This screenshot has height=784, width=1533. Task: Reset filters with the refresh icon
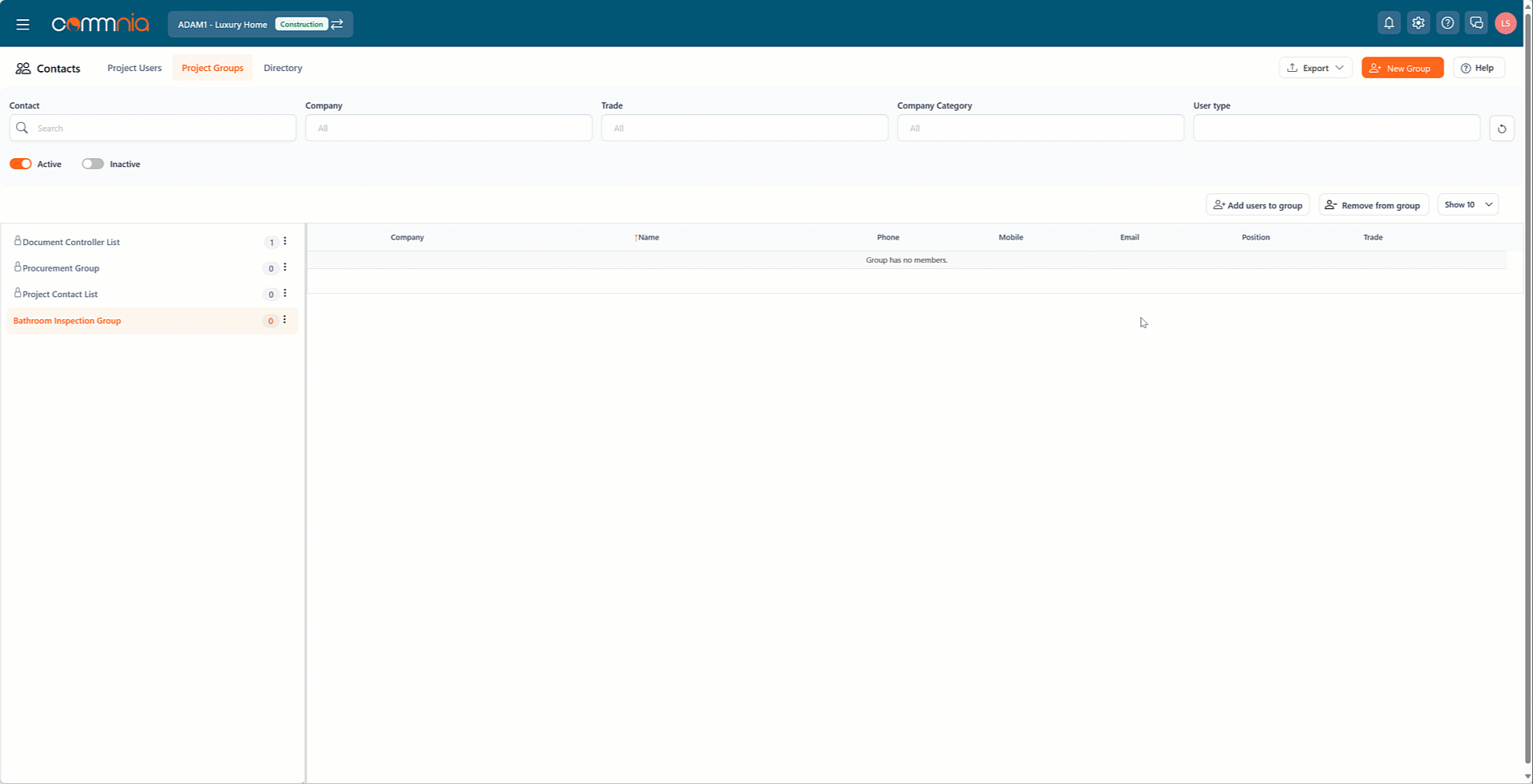pyautogui.click(x=1502, y=129)
